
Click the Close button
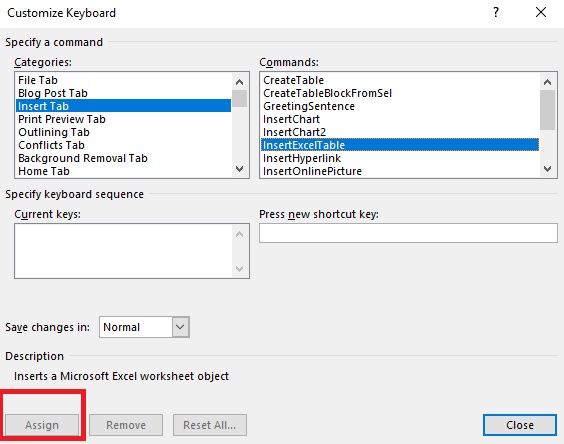[520, 425]
